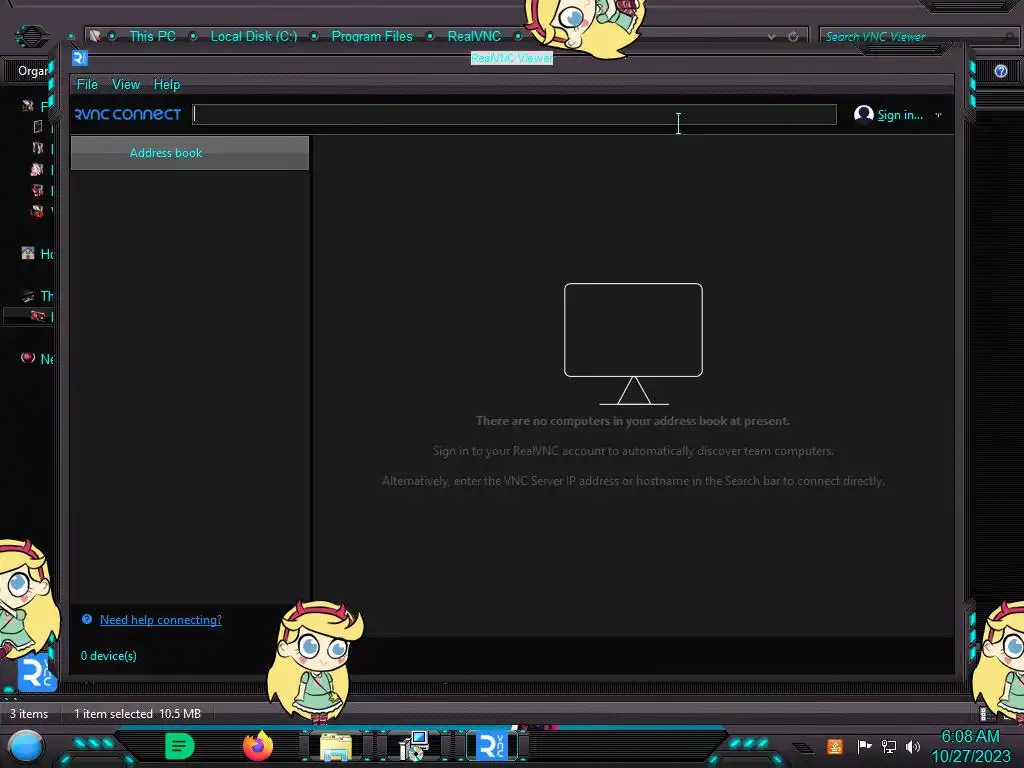The height and width of the screenshot is (768, 1024).
Task: Click the Explorer back navigation orb
Action: 31,36
